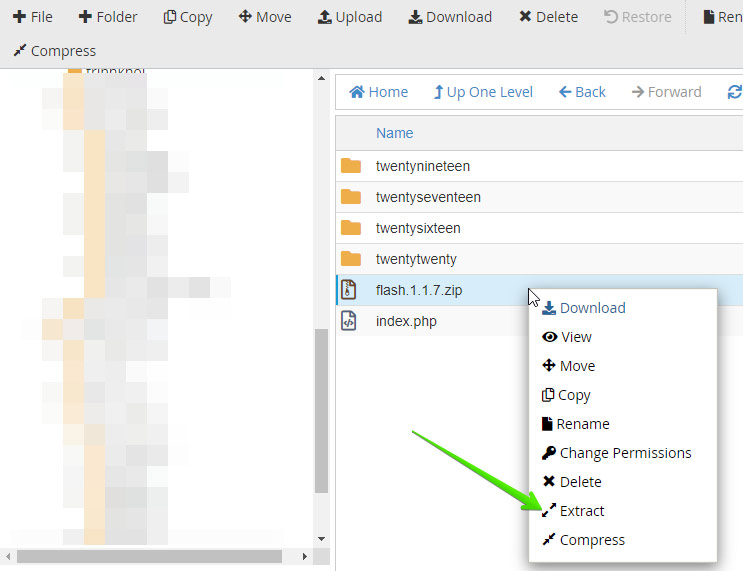
Task: Create a new folder with + Folder
Action: click(108, 17)
